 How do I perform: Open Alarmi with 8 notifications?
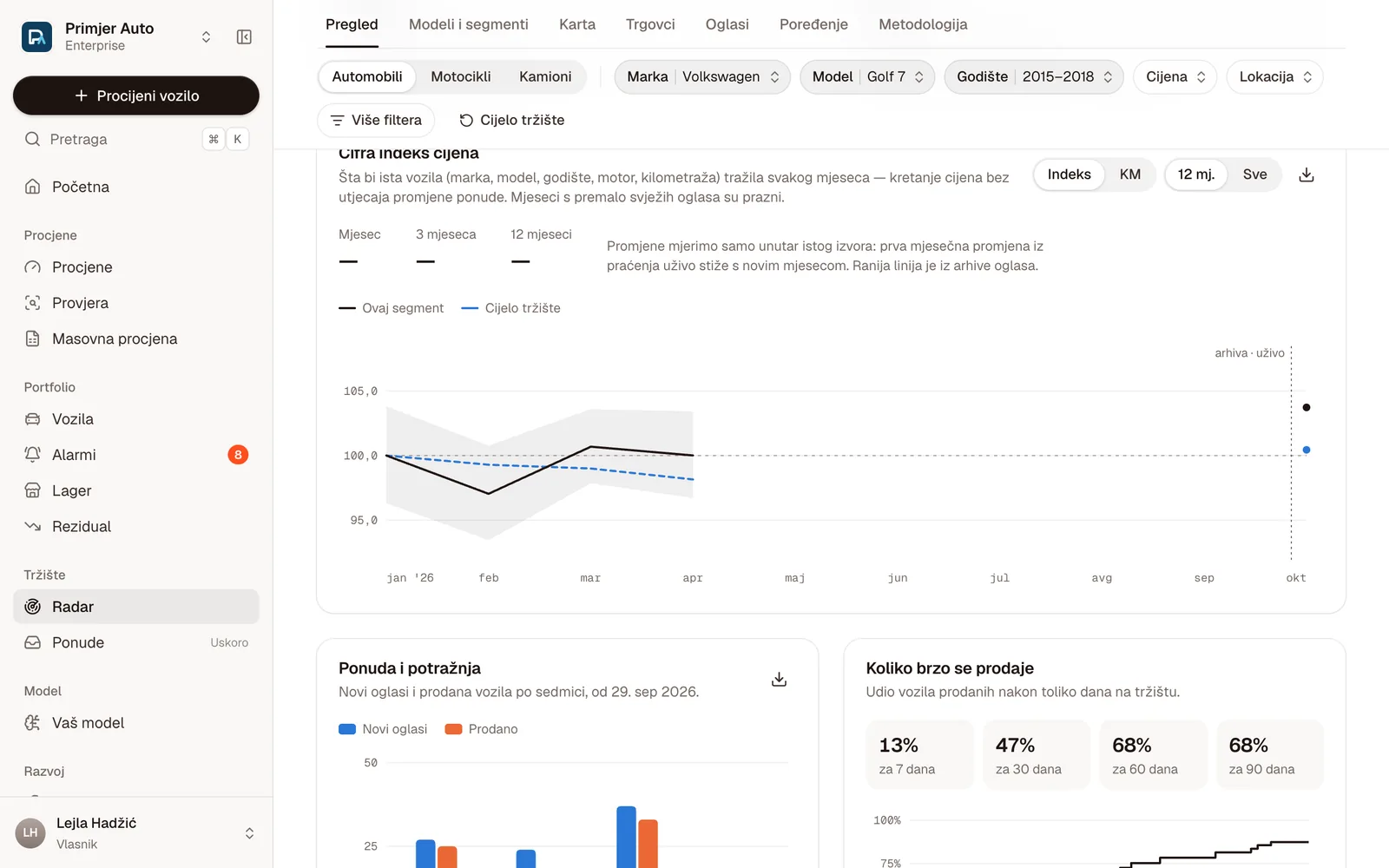coord(136,455)
